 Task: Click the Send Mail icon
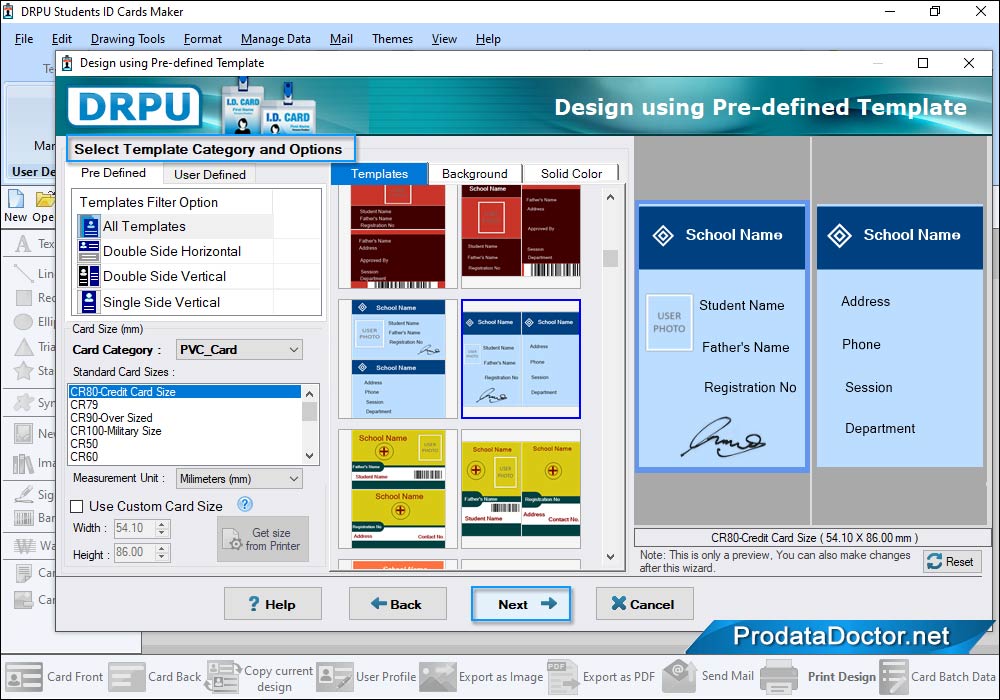[680, 676]
